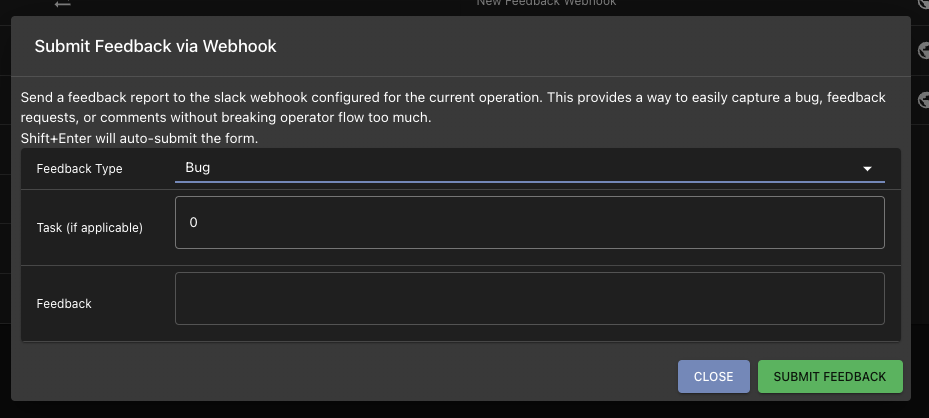Open the Feedback Type selector showing Bug
Screen dimensions: 929x418
tap(530, 168)
